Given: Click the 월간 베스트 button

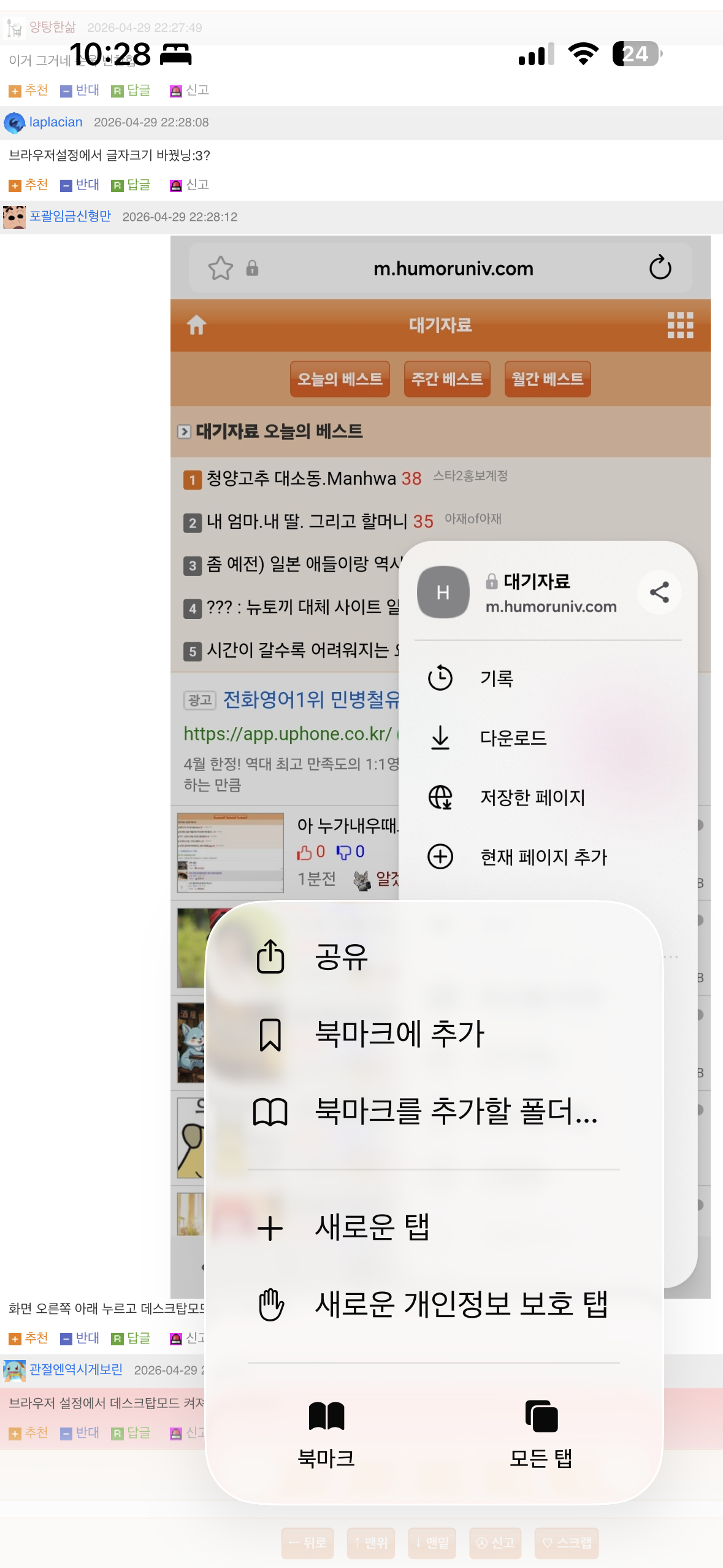Looking at the screenshot, I should click(x=548, y=379).
